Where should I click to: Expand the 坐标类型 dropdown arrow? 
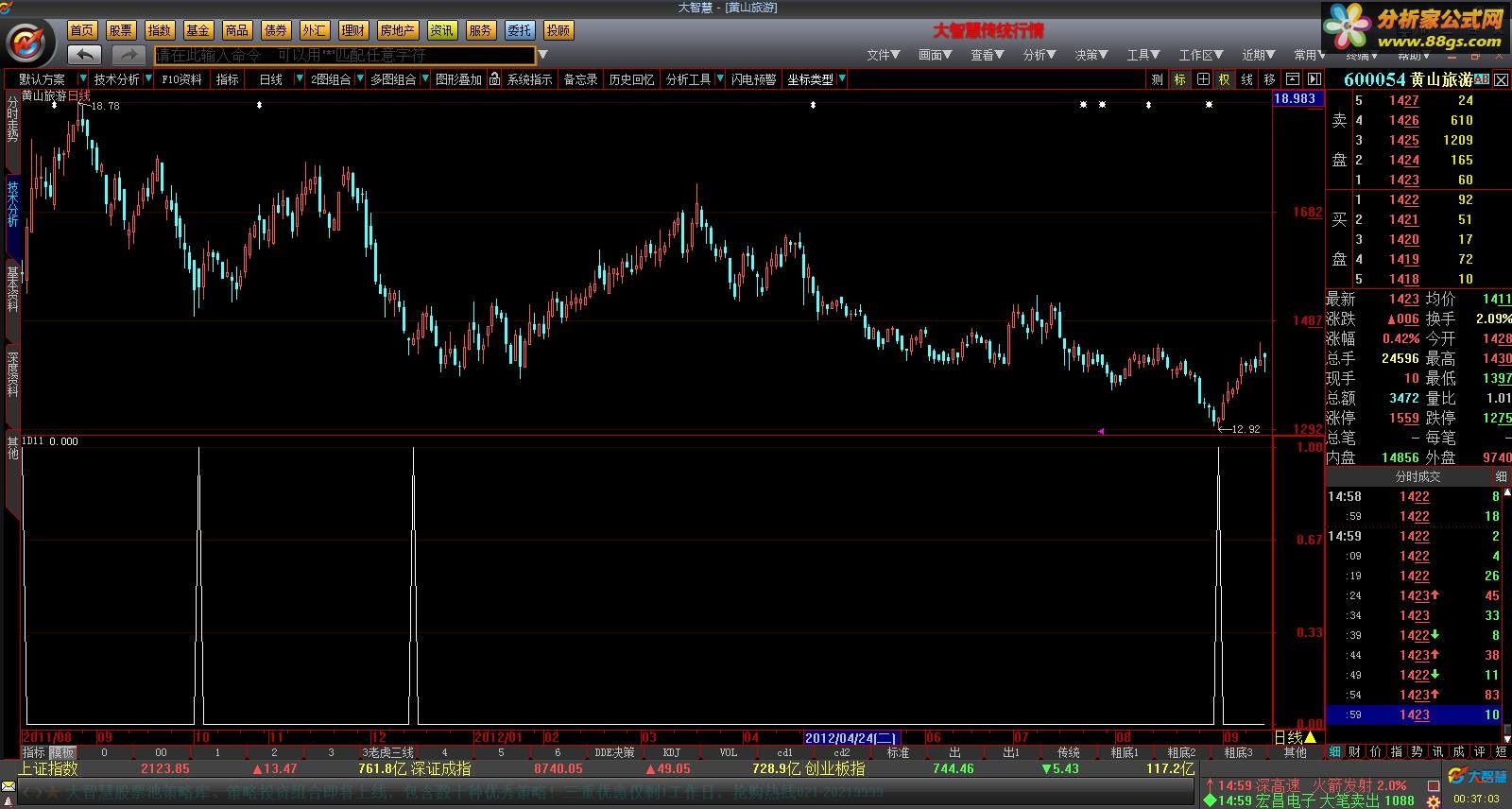click(x=841, y=79)
